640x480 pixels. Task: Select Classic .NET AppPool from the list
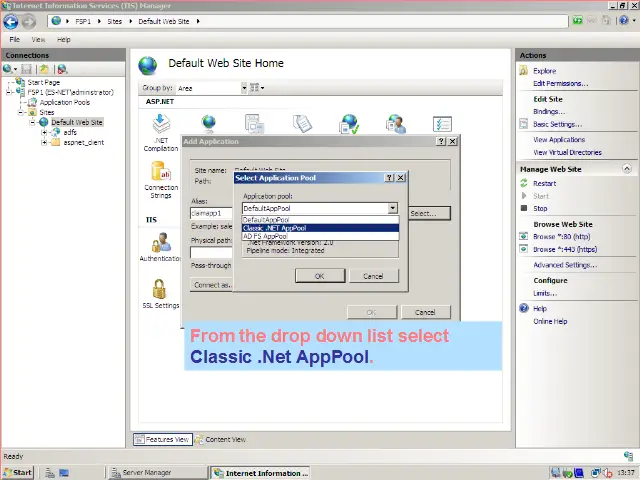tap(275, 228)
